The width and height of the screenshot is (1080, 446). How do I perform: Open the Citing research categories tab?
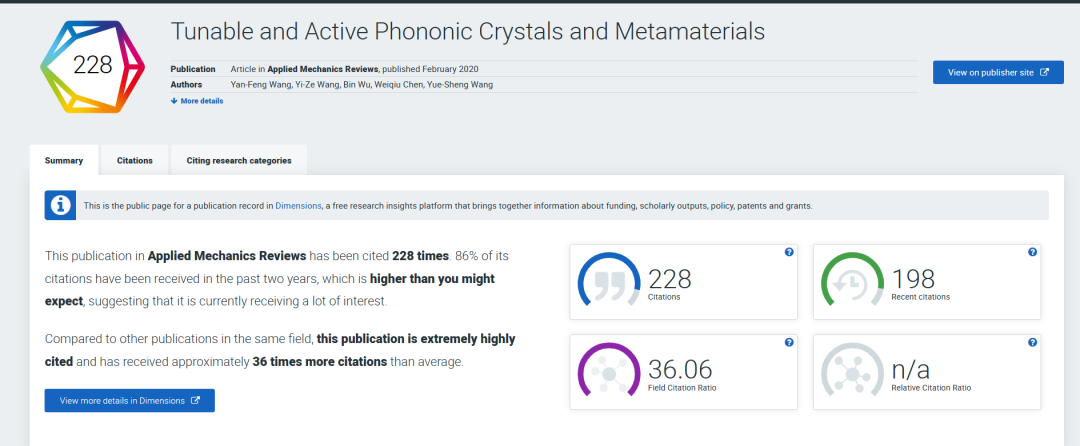click(x=239, y=160)
